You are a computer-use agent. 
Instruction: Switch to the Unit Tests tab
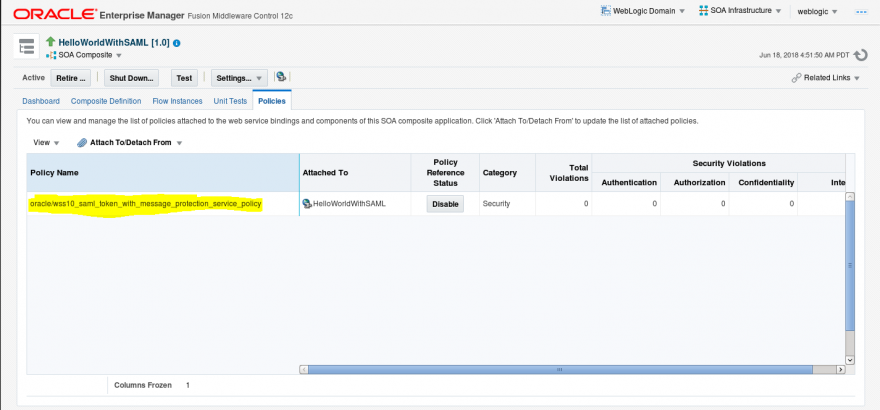click(x=230, y=102)
